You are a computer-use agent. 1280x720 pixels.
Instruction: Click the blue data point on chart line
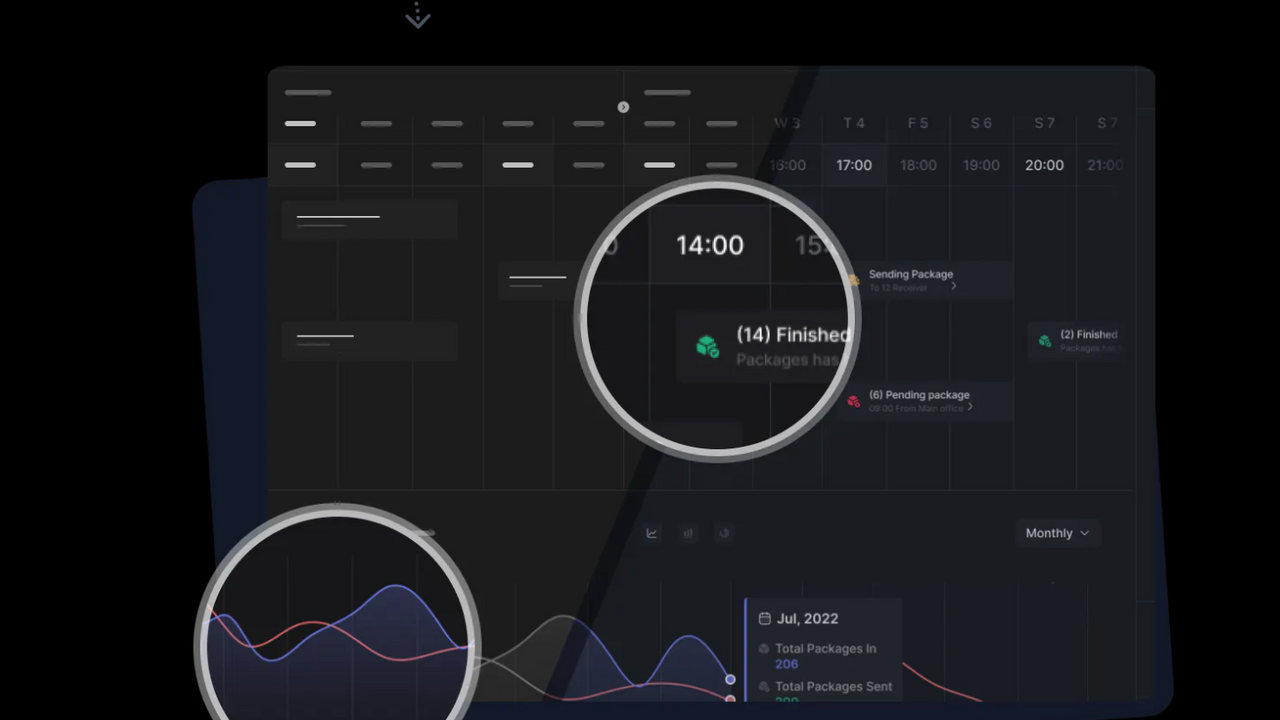click(x=730, y=680)
